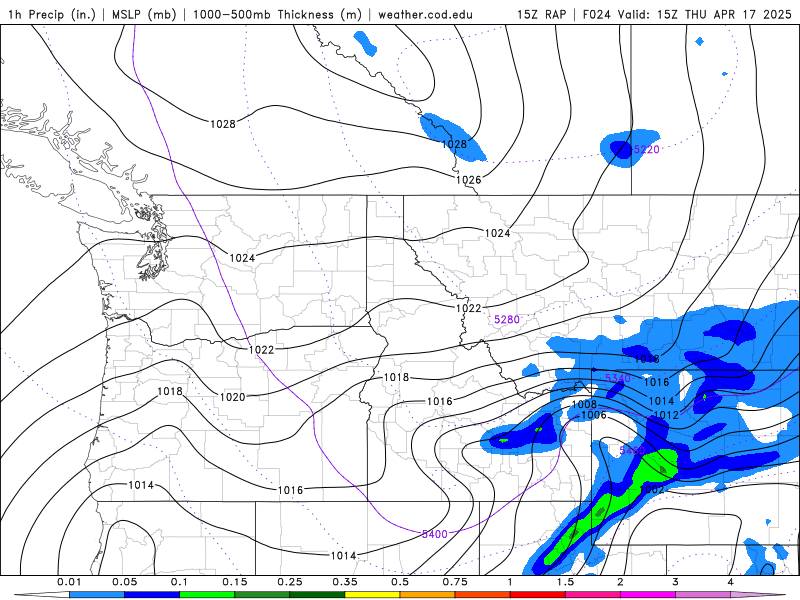Pick the orange 0.5–0.75 color bar segment

[428, 595]
